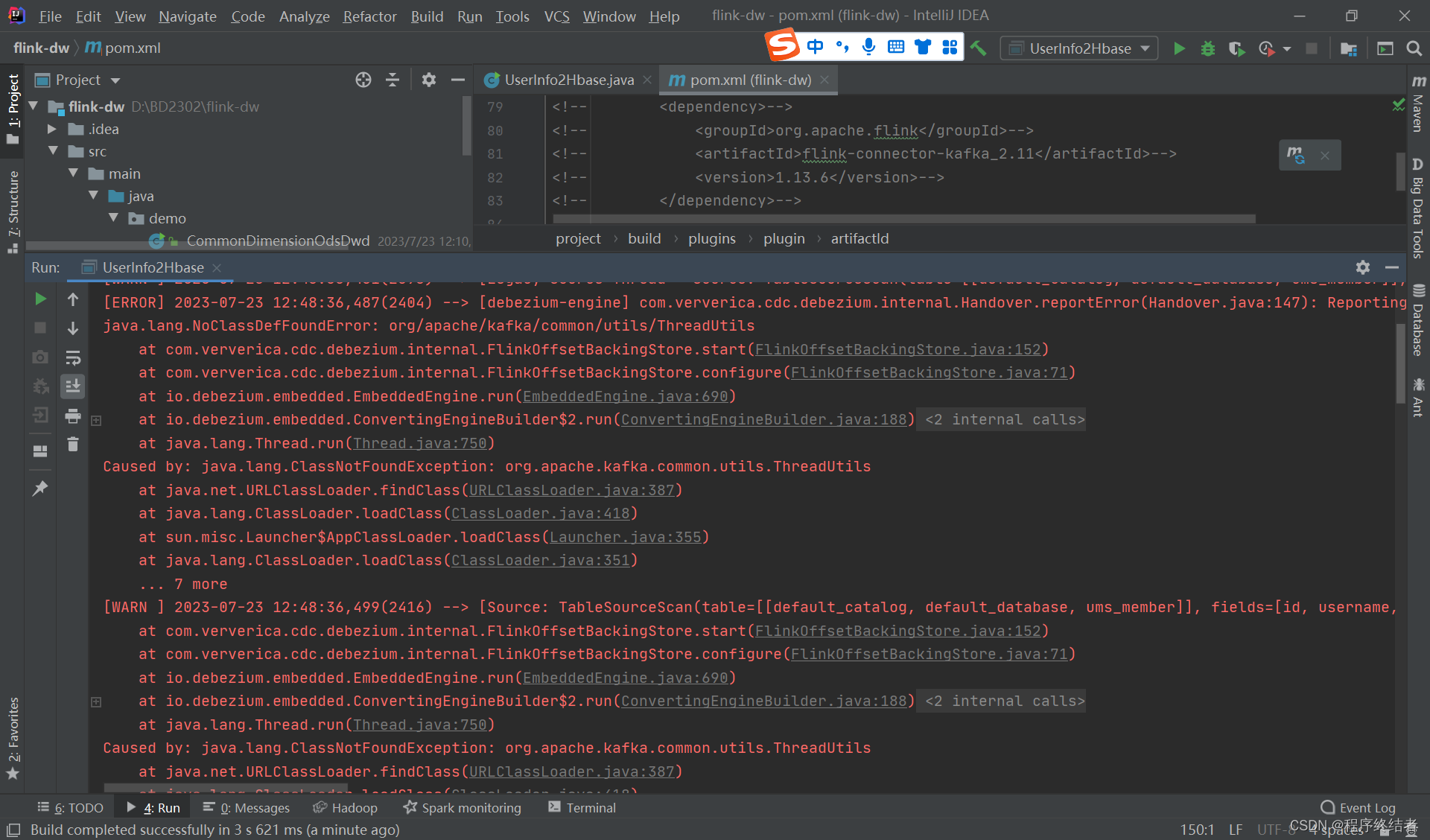Load Maven changes floating icon
The width and height of the screenshot is (1430, 840).
pos(1296,155)
